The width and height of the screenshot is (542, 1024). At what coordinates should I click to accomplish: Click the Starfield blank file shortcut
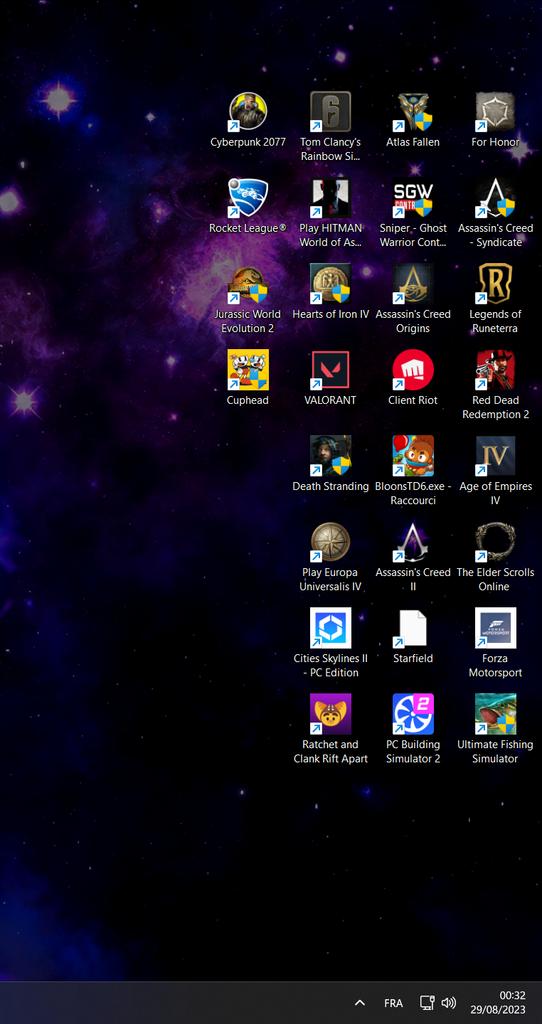tap(413, 628)
